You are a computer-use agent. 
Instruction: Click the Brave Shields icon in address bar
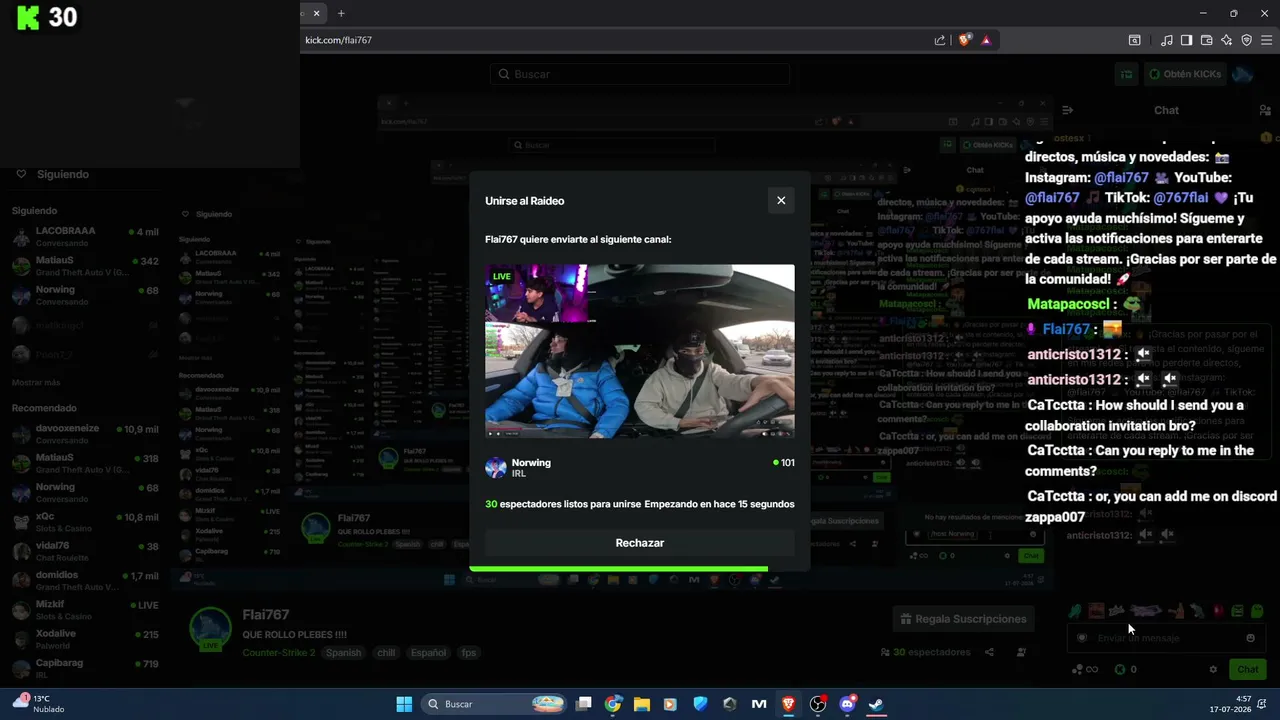pos(965,40)
